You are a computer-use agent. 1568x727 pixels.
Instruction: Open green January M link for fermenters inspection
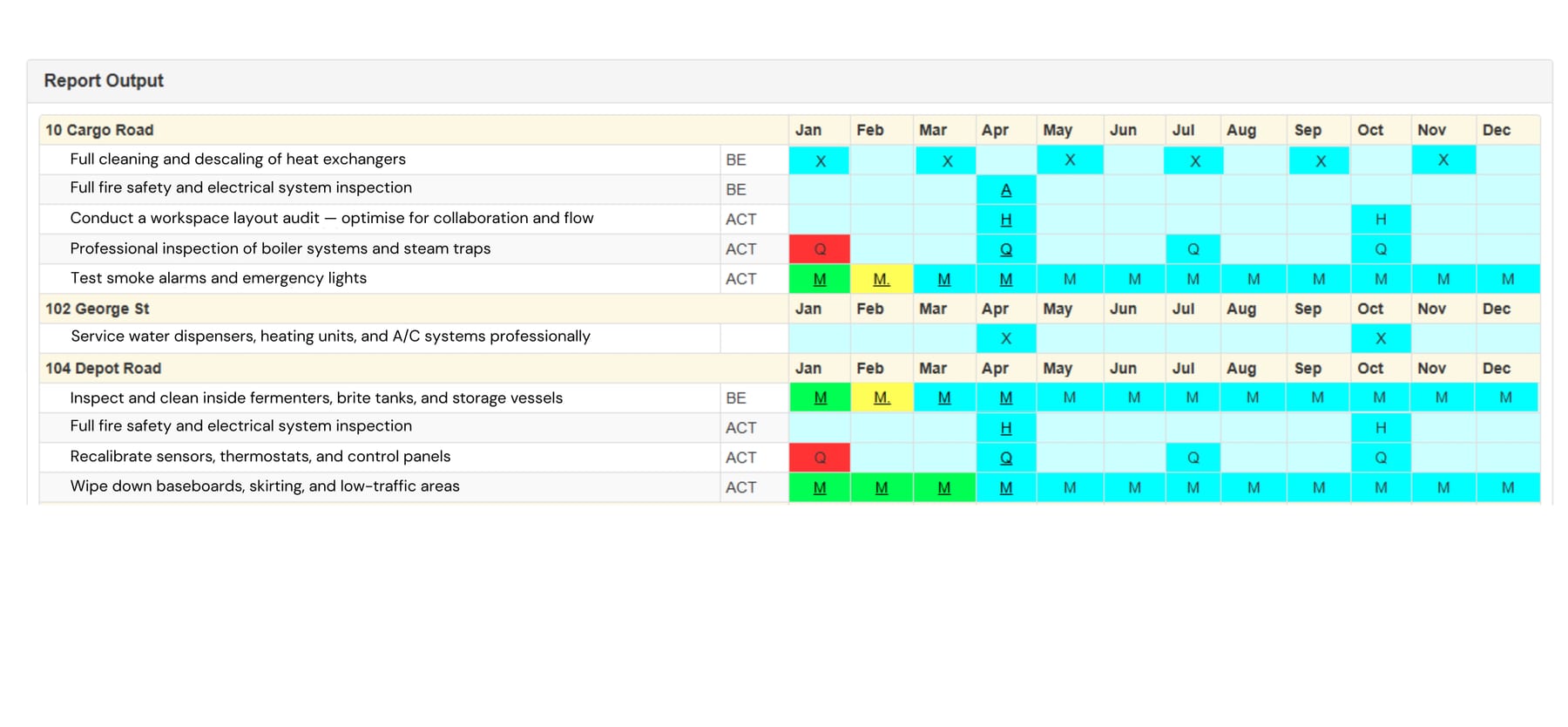click(x=821, y=397)
